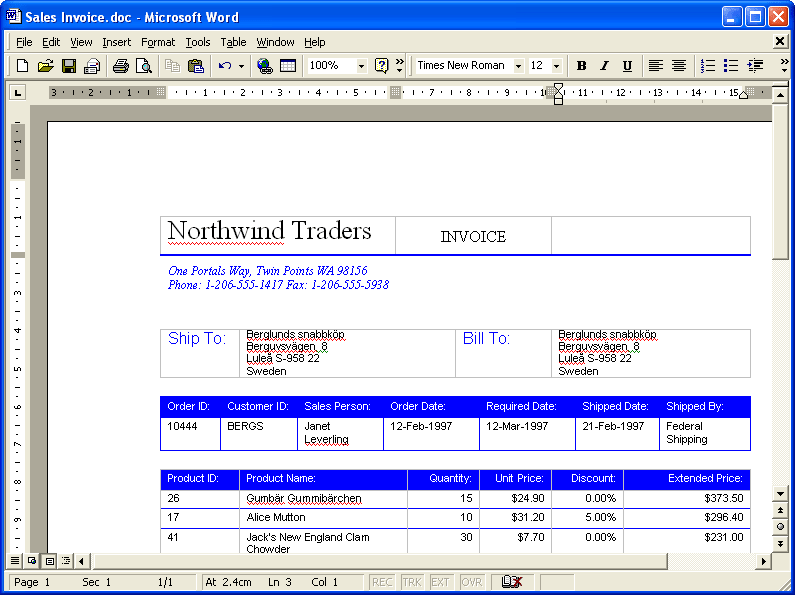This screenshot has width=795, height=595.
Task: Click the INVOICE heading text
Action: click(473, 237)
